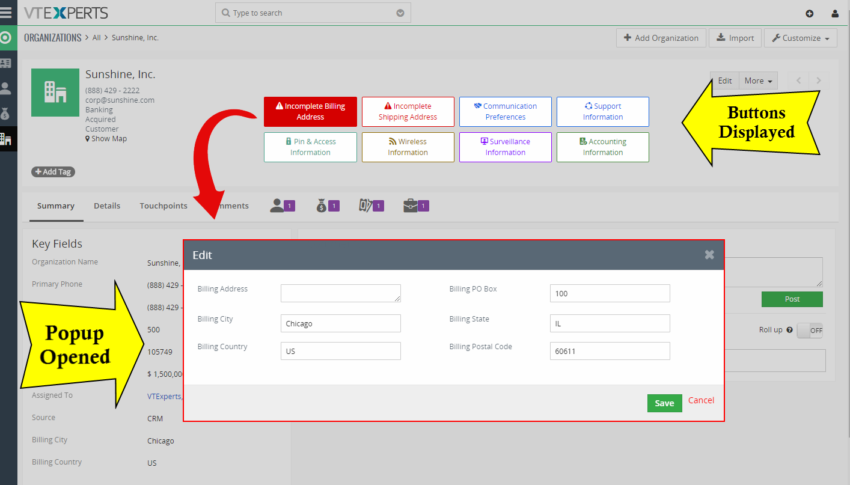Click the Type to search field

point(313,13)
